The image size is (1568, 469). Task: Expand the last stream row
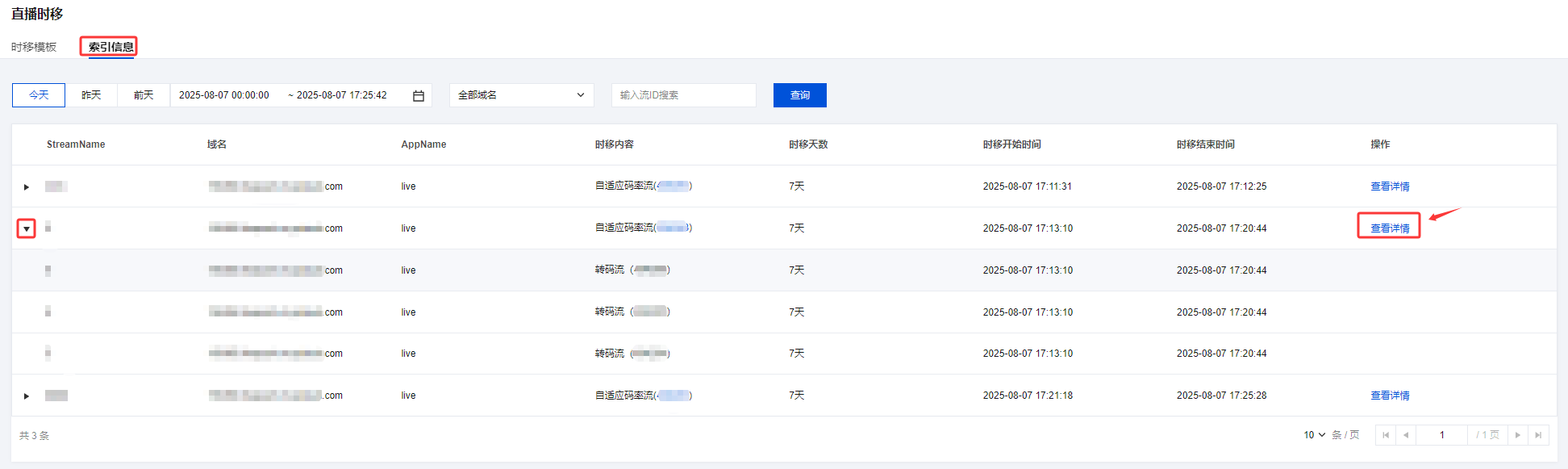(27, 396)
